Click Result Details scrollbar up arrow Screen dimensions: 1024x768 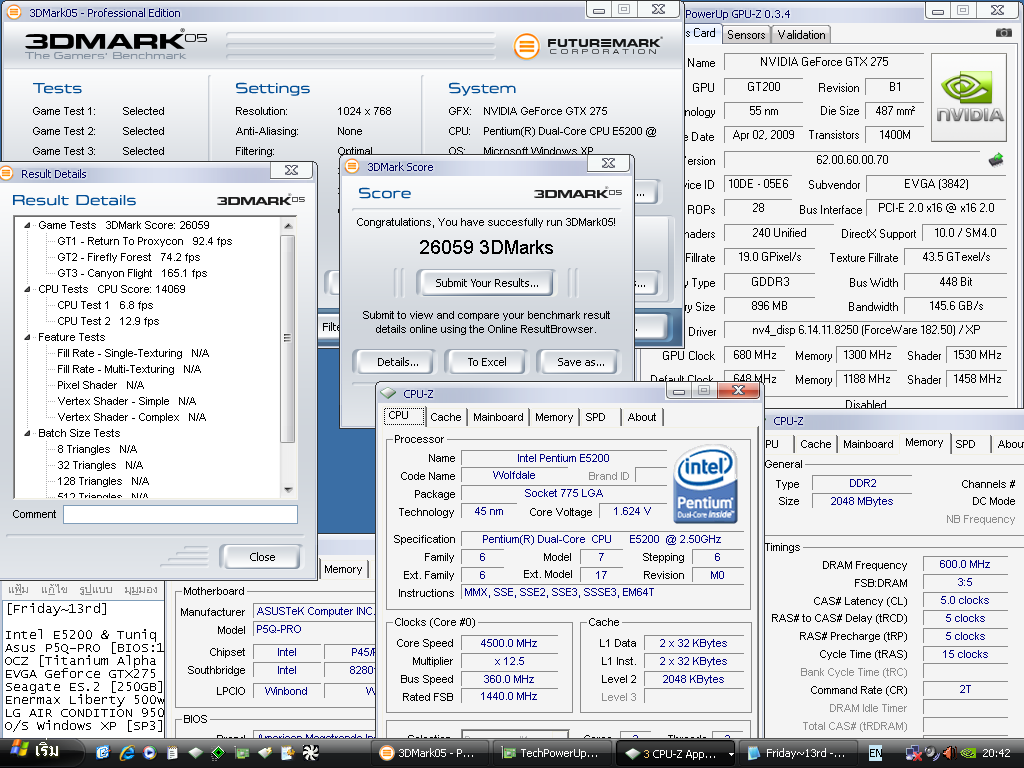point(288,225)
